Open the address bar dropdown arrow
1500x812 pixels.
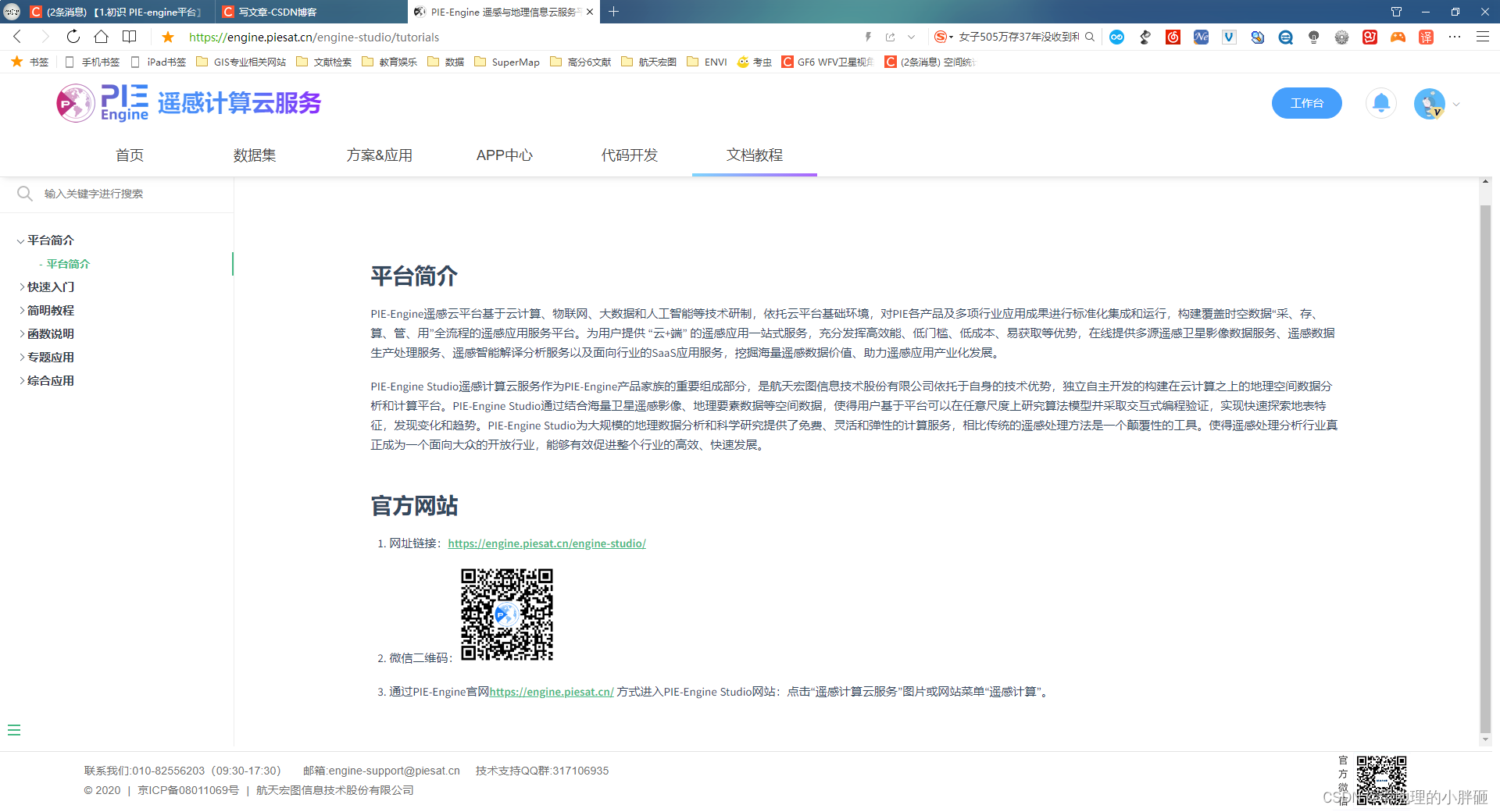click(x=911, y=37)
